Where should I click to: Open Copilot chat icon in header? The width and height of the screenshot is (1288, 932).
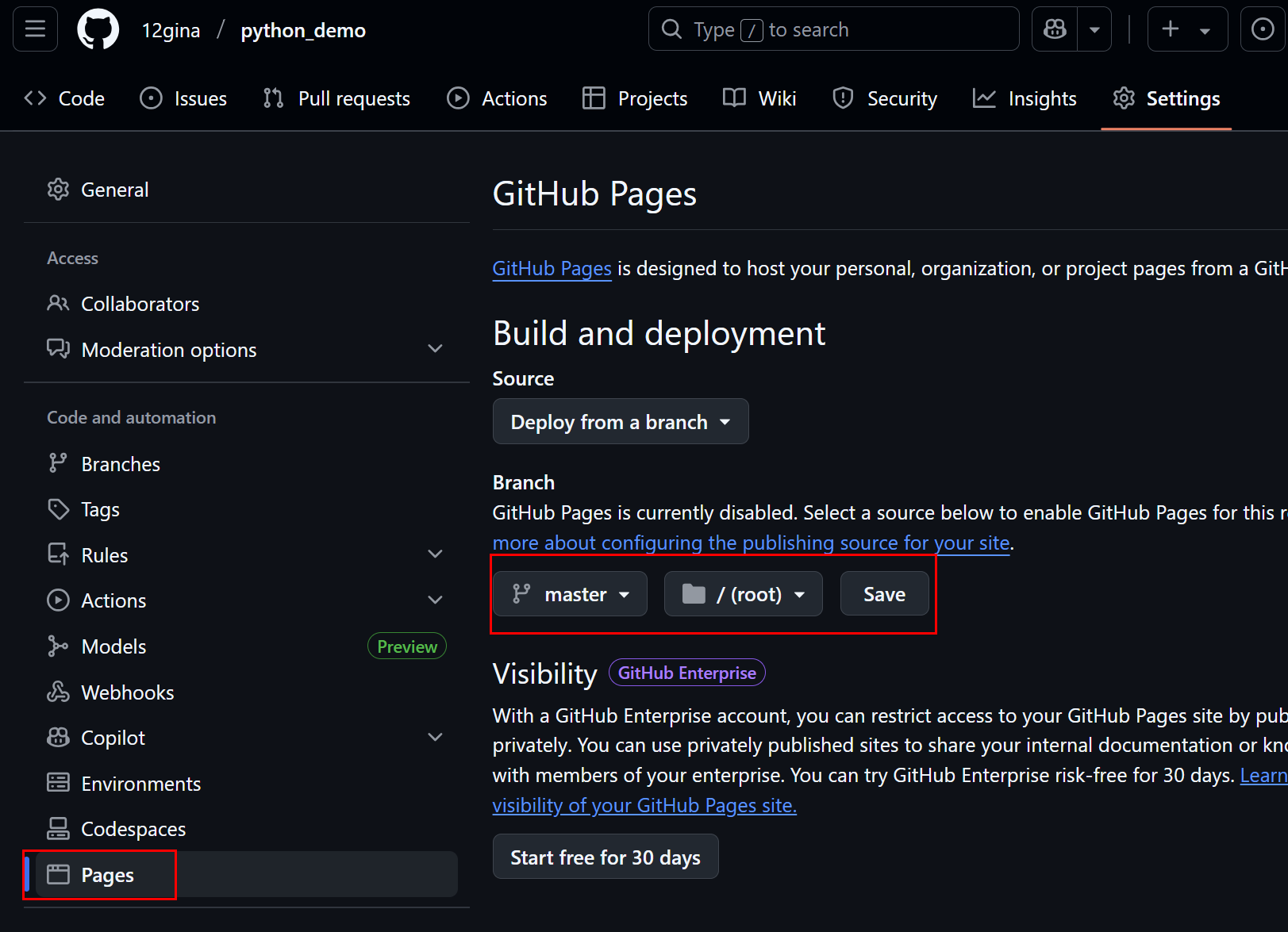1055,29
